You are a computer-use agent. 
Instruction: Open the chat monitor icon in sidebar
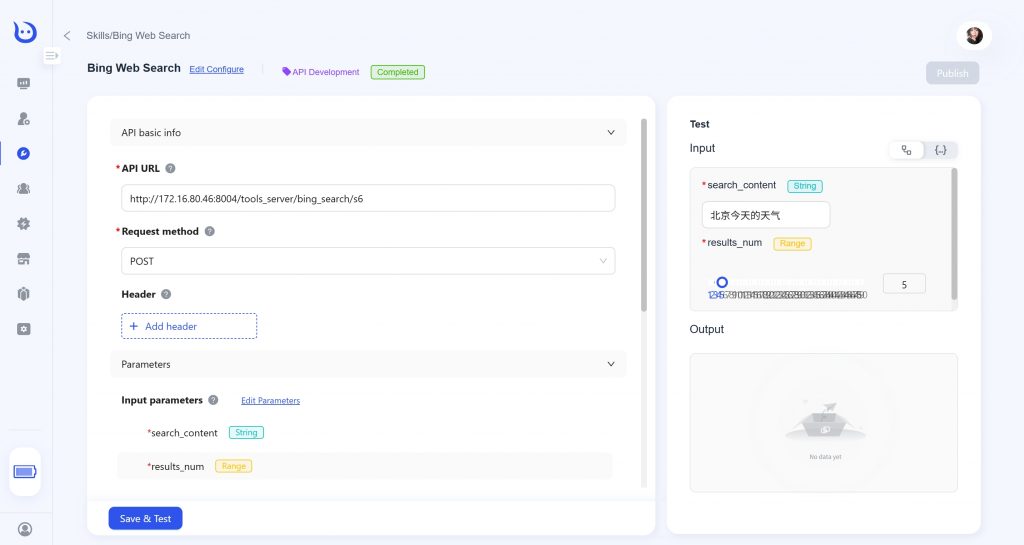coord(24,83)
